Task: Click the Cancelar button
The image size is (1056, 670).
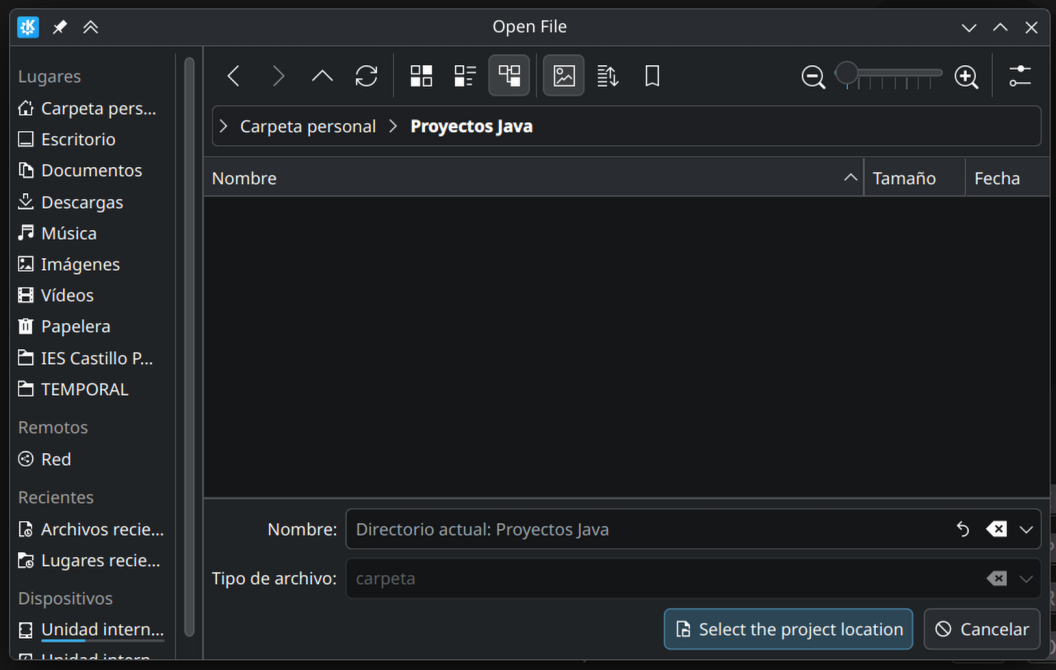Action: tap(981, 629)
